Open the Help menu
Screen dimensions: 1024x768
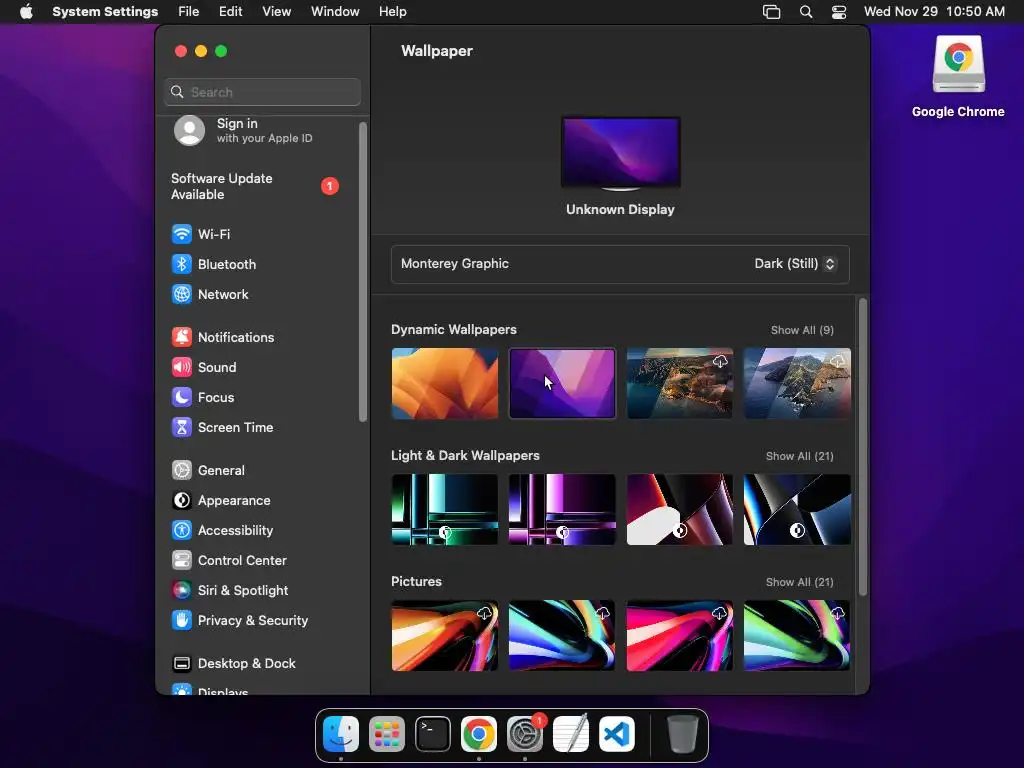(x=392, y=12)
